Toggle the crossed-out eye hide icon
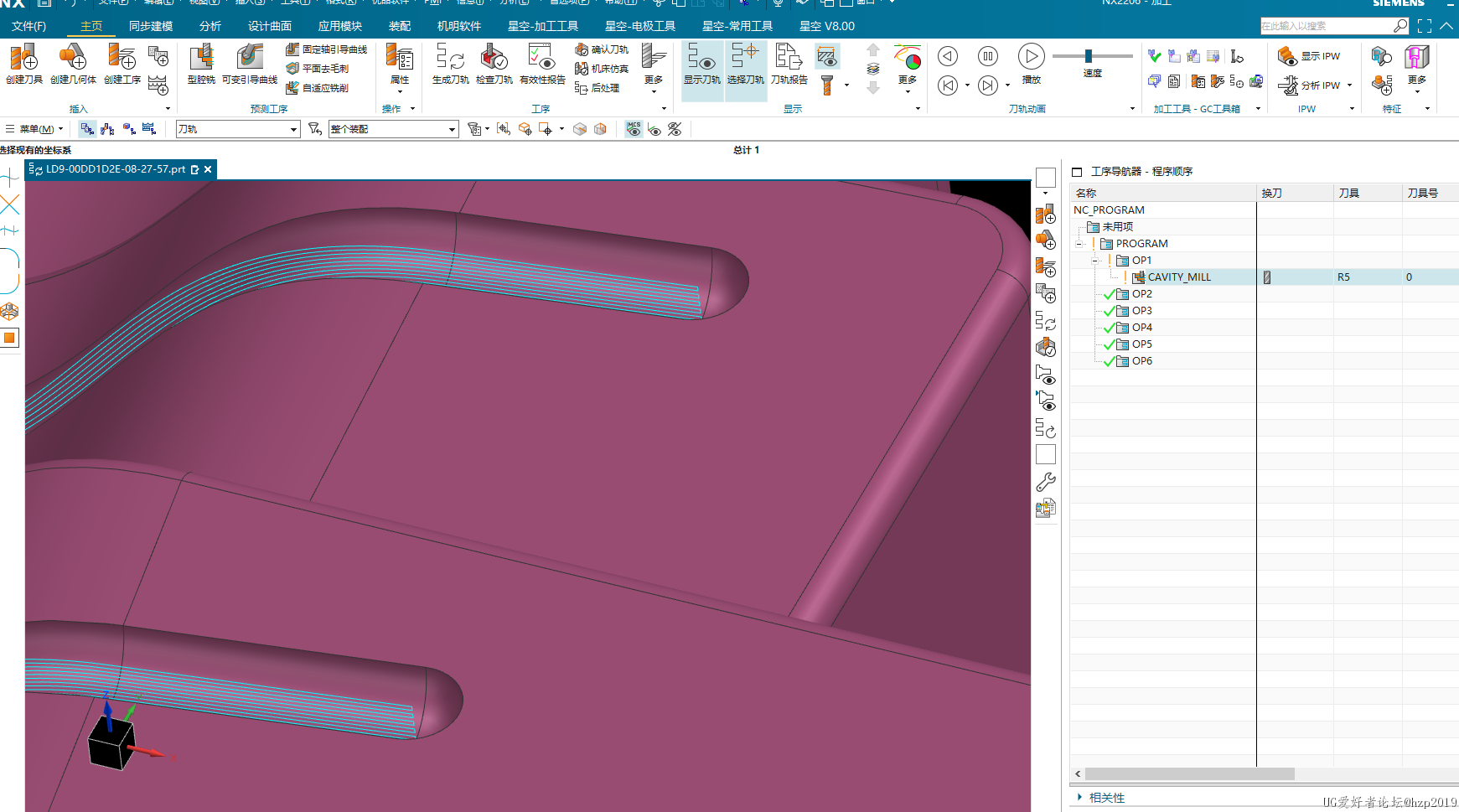The image size is (1459, 812). 675,129
